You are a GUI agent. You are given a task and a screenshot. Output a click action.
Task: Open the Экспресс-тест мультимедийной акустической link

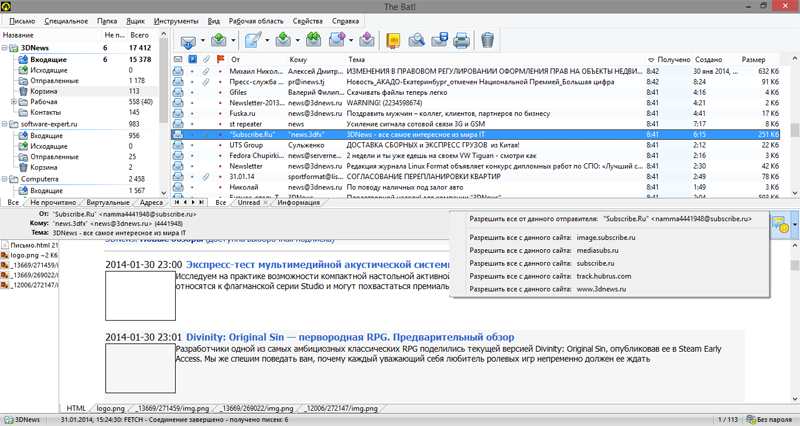(x=317, y=265)
